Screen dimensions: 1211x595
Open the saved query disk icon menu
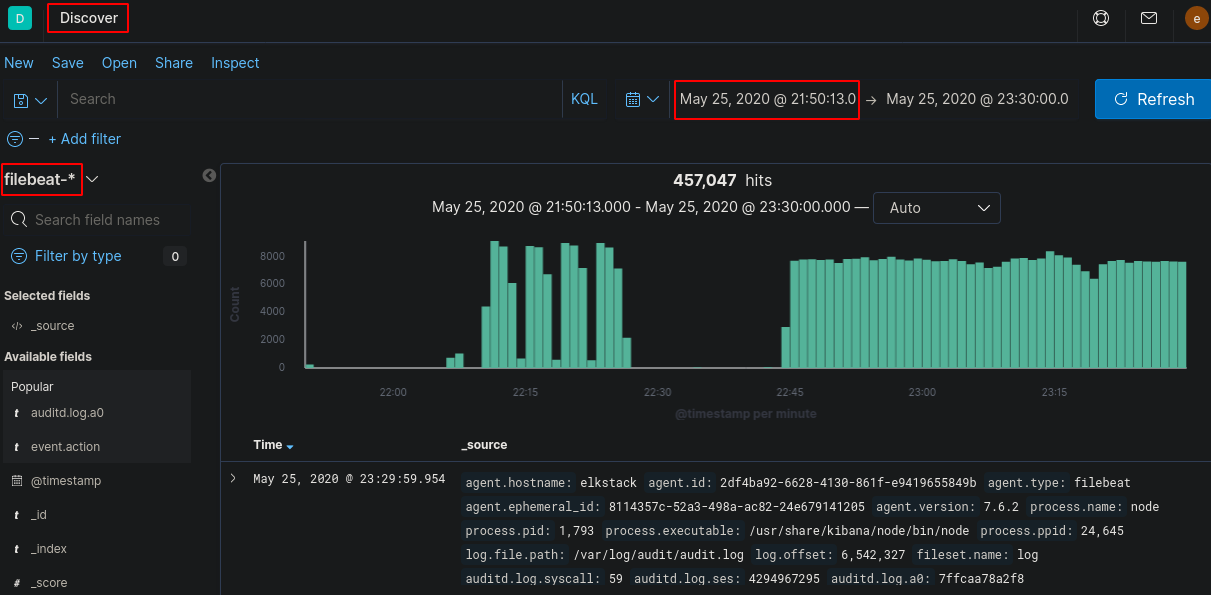click(x=29, y=100)
